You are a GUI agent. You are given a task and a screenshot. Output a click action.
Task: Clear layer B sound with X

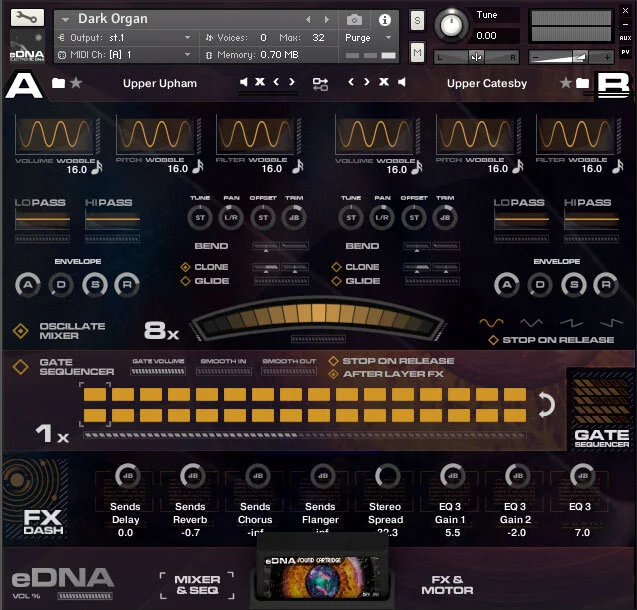(384, 82)
